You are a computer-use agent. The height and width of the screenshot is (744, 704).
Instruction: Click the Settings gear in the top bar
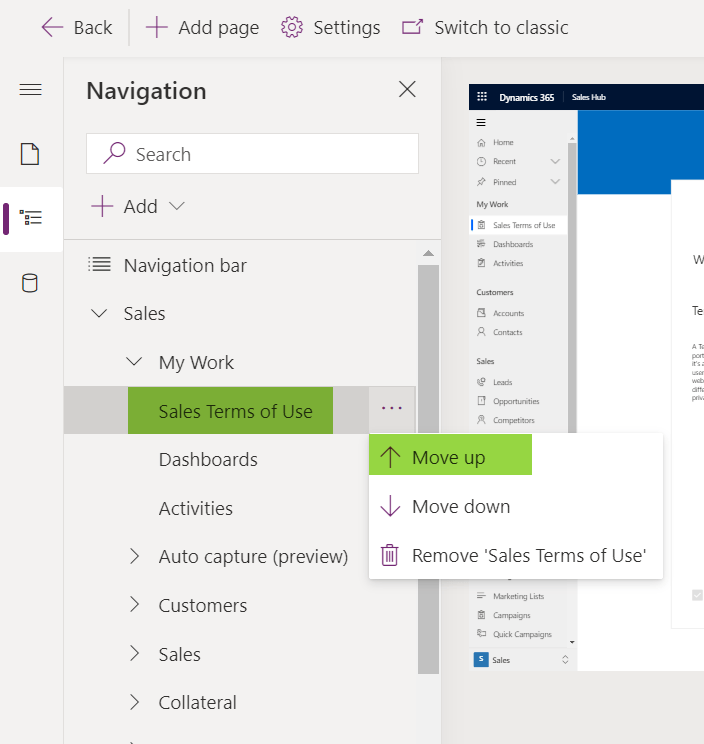[331, 27]
